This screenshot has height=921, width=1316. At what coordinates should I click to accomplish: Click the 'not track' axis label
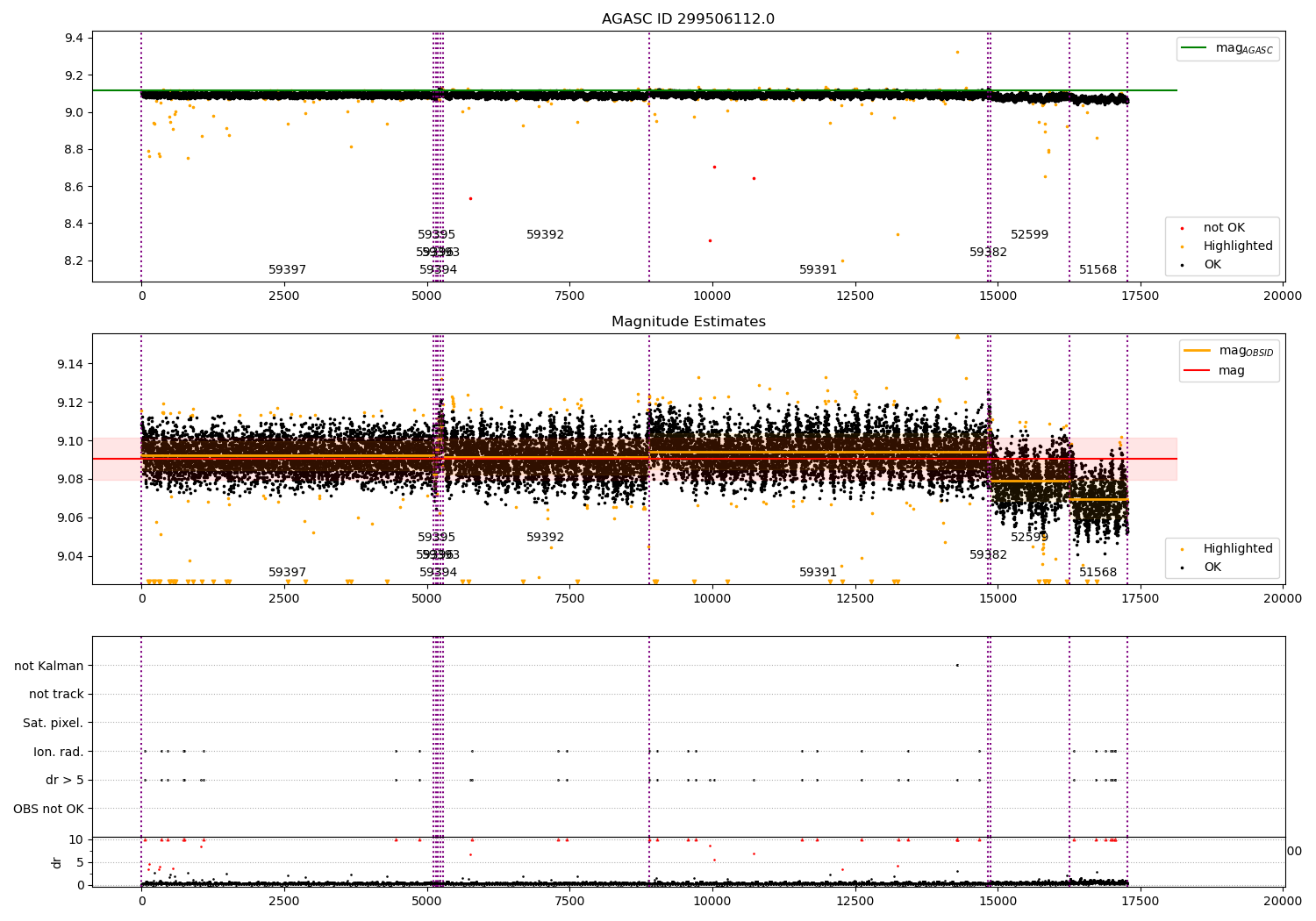pos(56,694)
